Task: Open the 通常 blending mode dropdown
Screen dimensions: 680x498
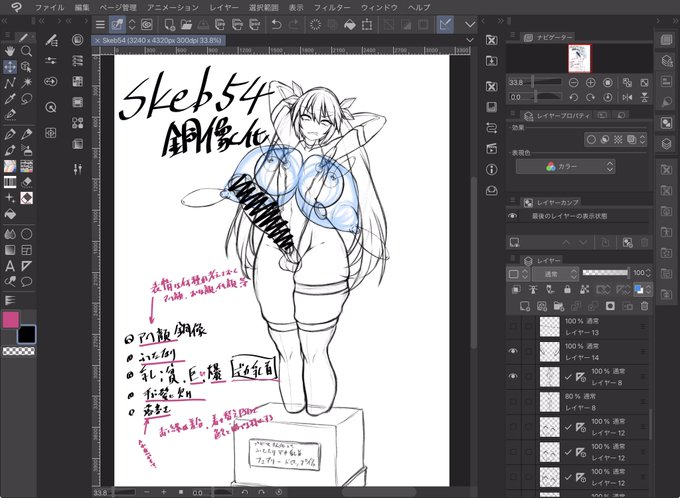Action: tap(555, 274)
